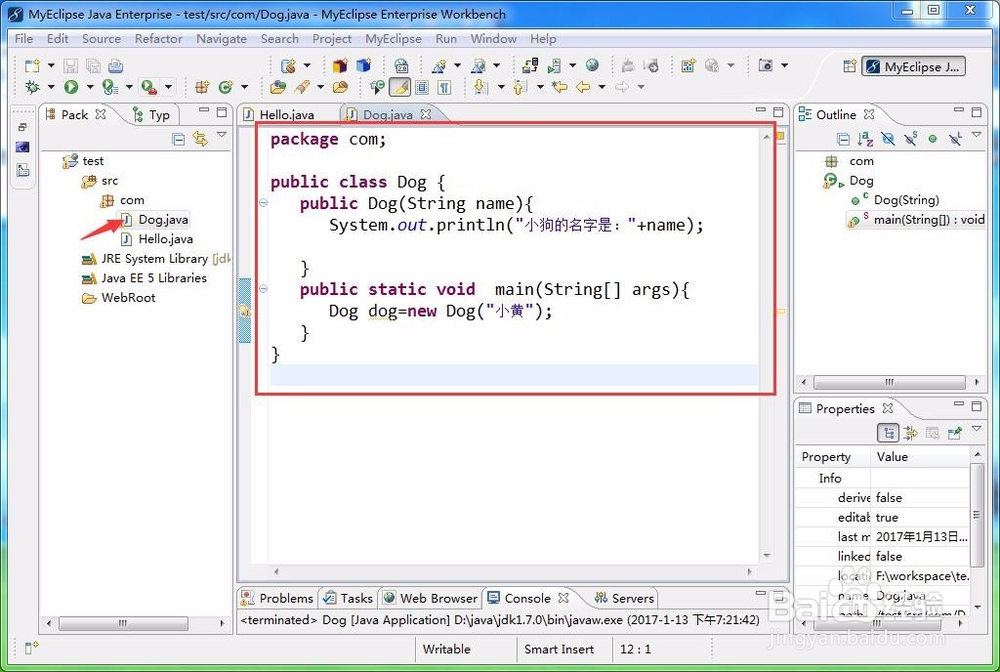Click the New Java Package icon
This screenshot has width=1000, height=672.
tap(202, 87)
